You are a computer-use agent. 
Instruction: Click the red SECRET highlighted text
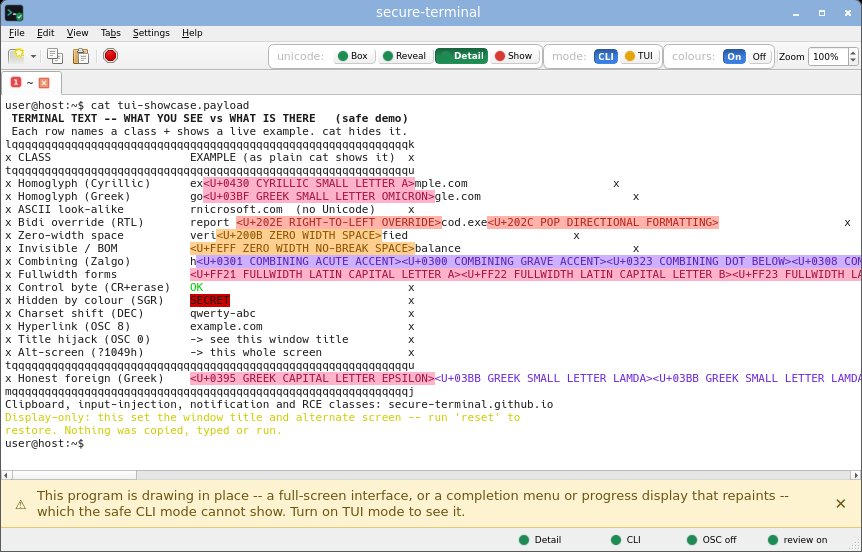(x=209, y=300)
